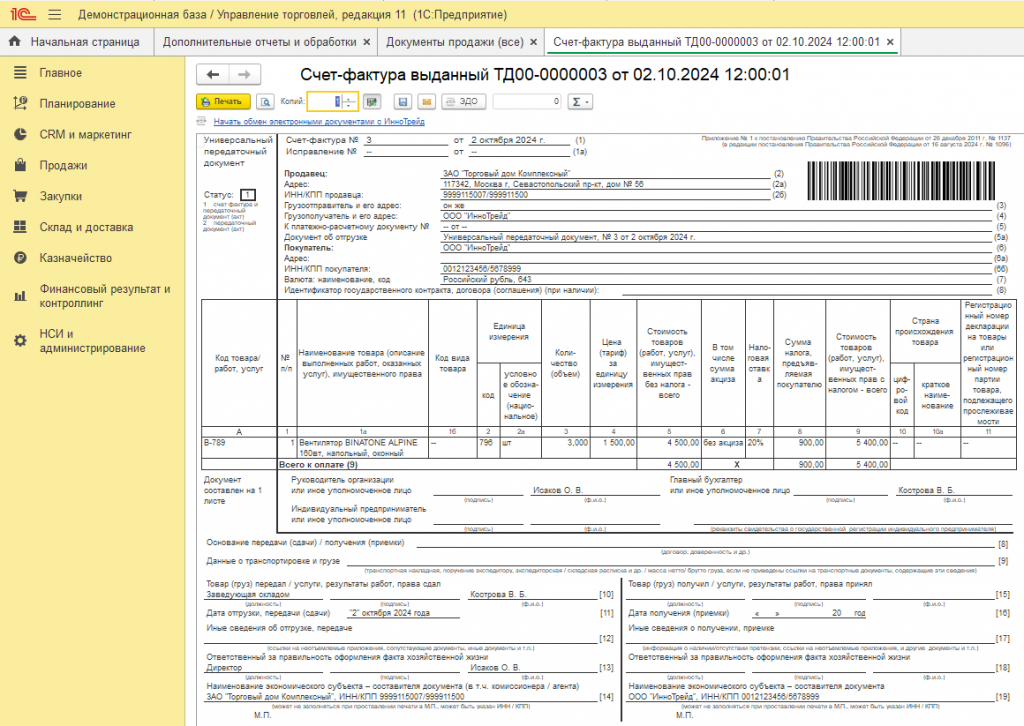Decrease copies with the stepper down arrow

tap(349, 106)
